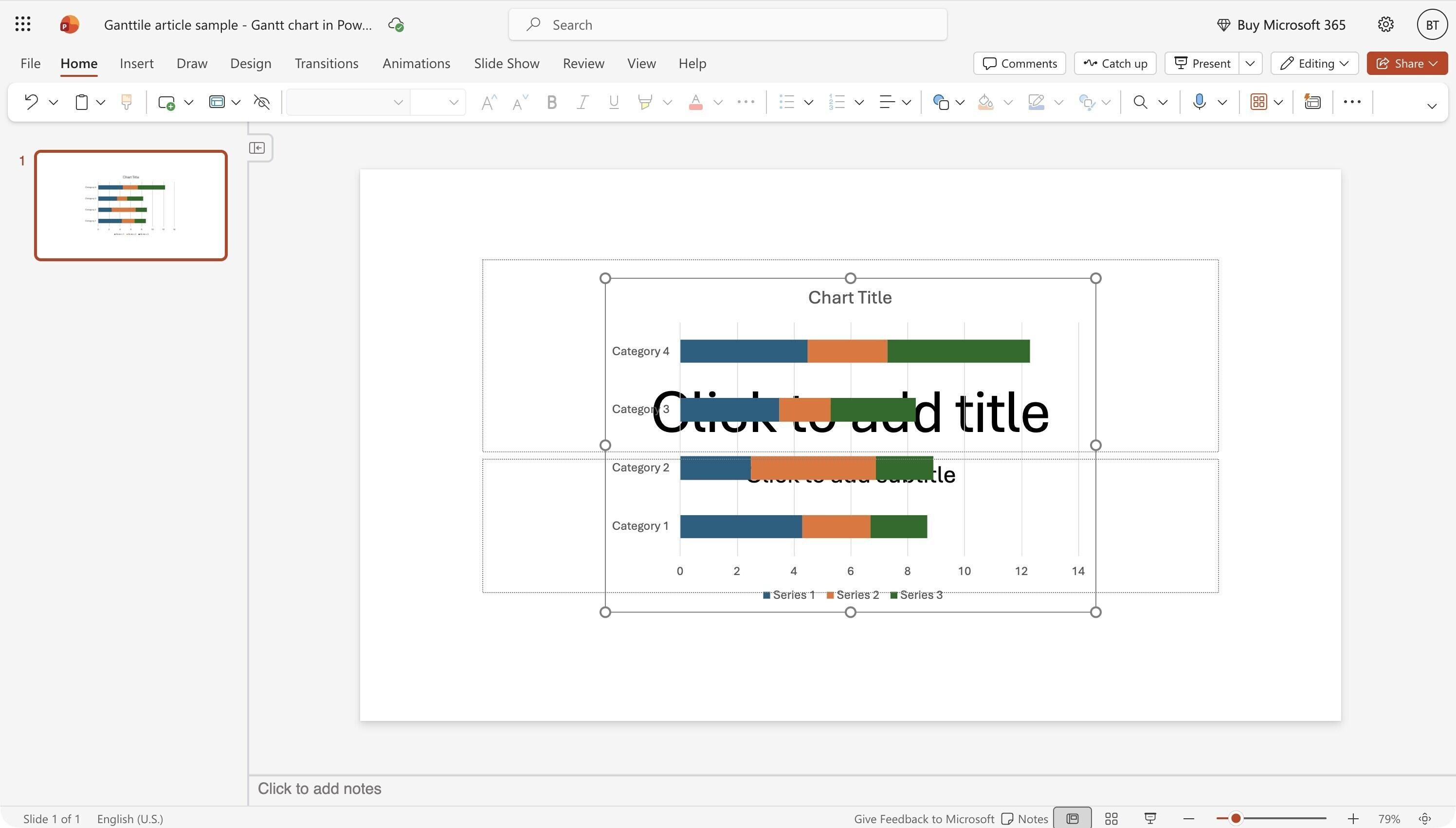Toggle bold formatting
Screen dimensions: 1456x828
[551, 102]
